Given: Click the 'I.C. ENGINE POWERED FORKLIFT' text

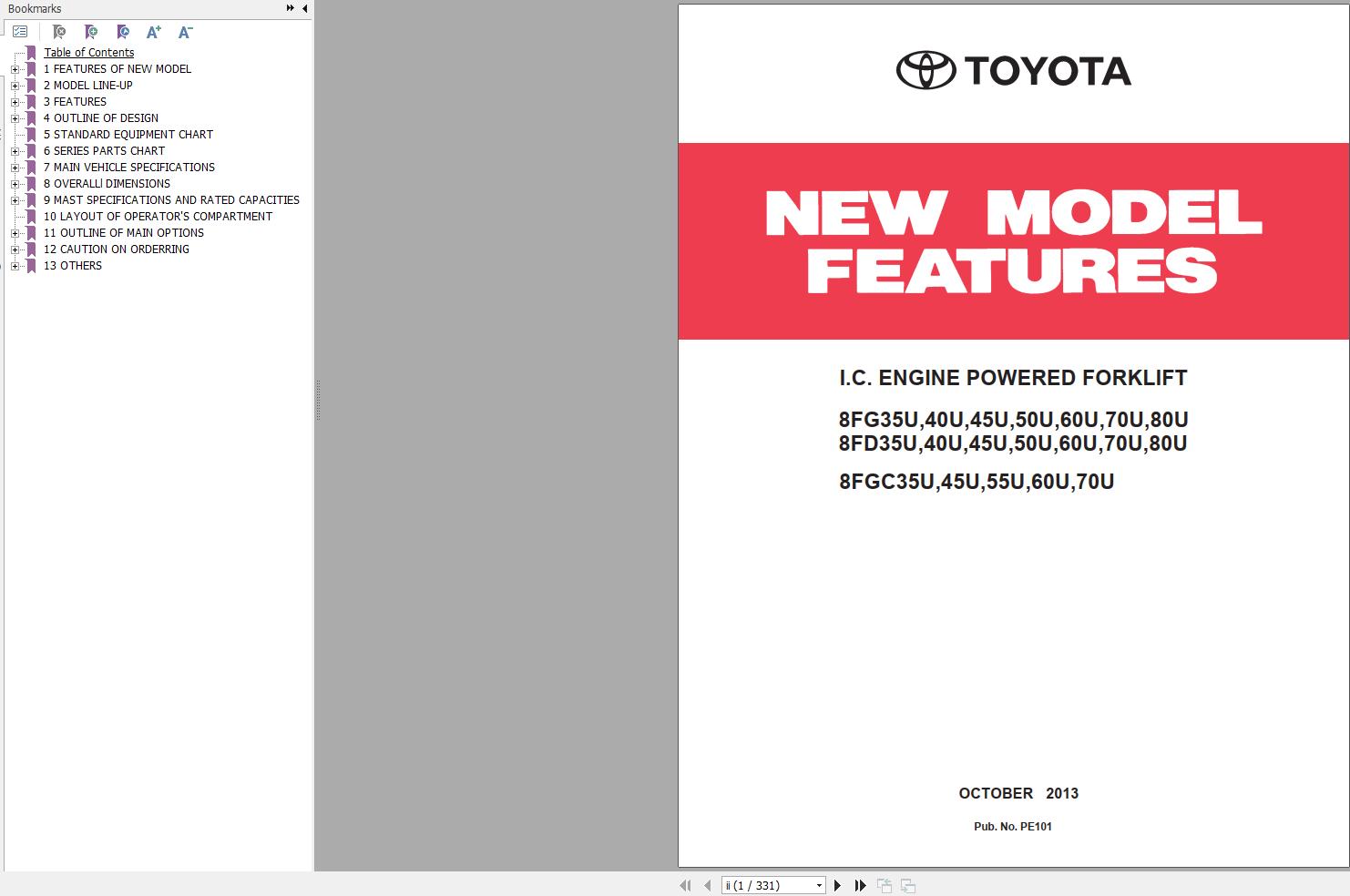Looking at the screenshot, I should 1013,378.
